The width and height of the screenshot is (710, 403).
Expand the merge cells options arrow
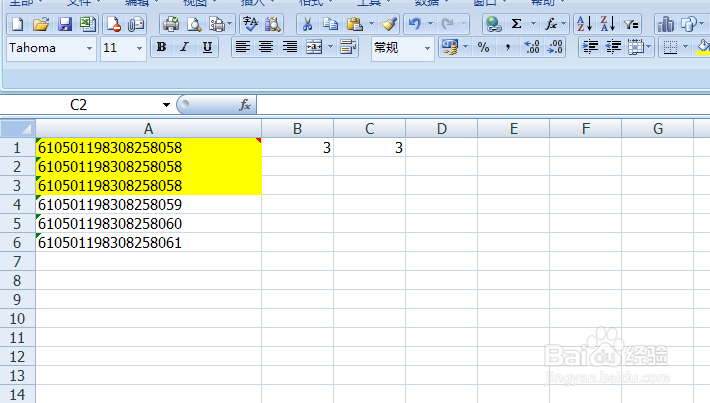tap(331, 47)
